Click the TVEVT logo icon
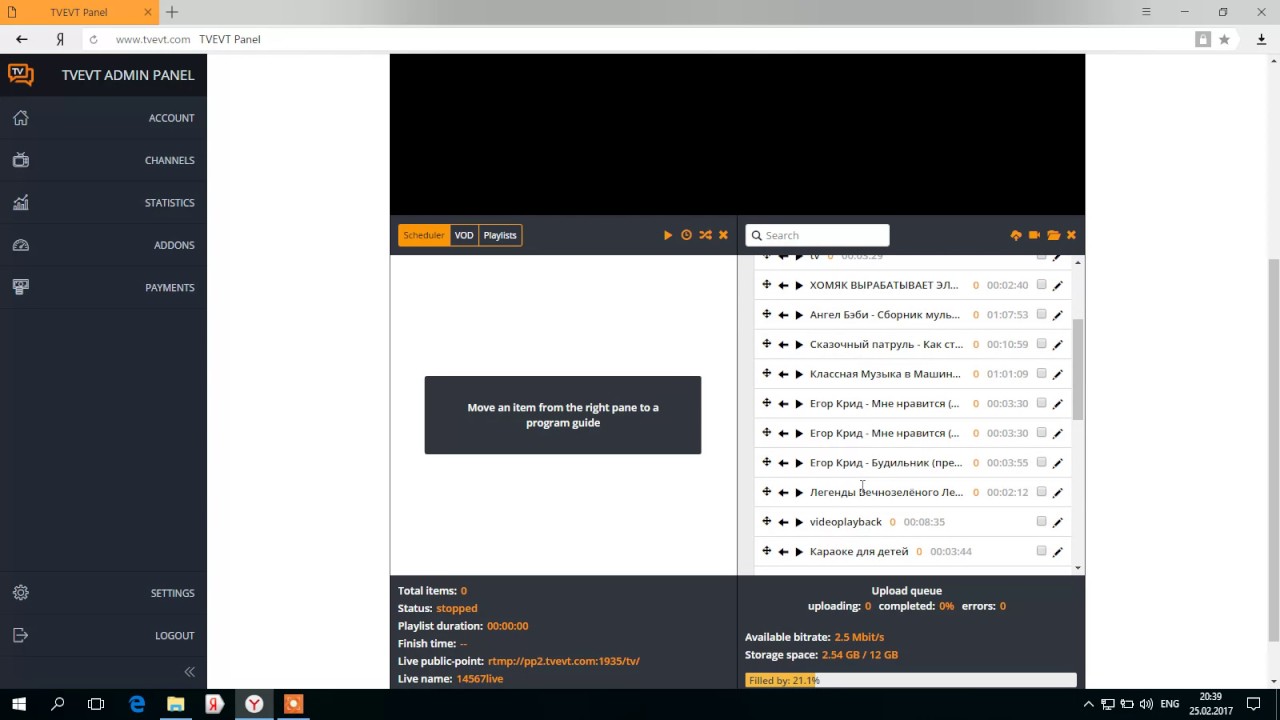 tap(21, 75)
